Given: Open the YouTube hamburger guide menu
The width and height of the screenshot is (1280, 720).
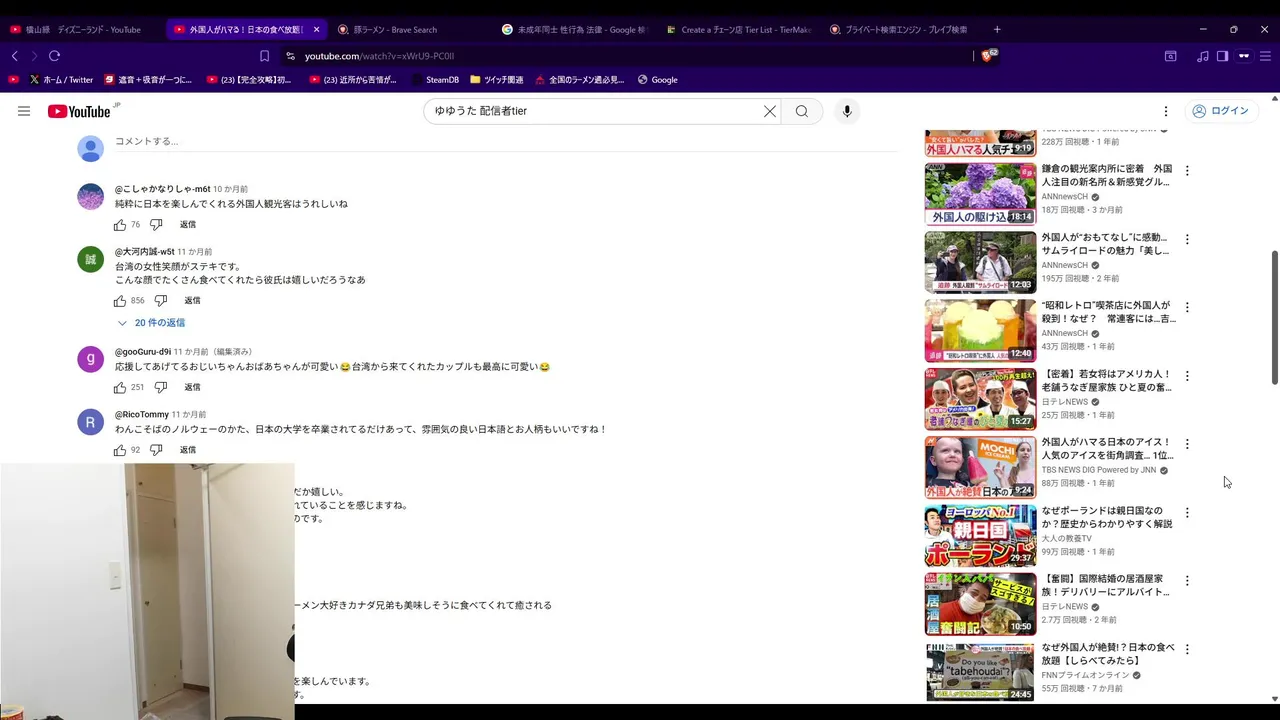Looking at the screenshot, I should pos(24,111).
